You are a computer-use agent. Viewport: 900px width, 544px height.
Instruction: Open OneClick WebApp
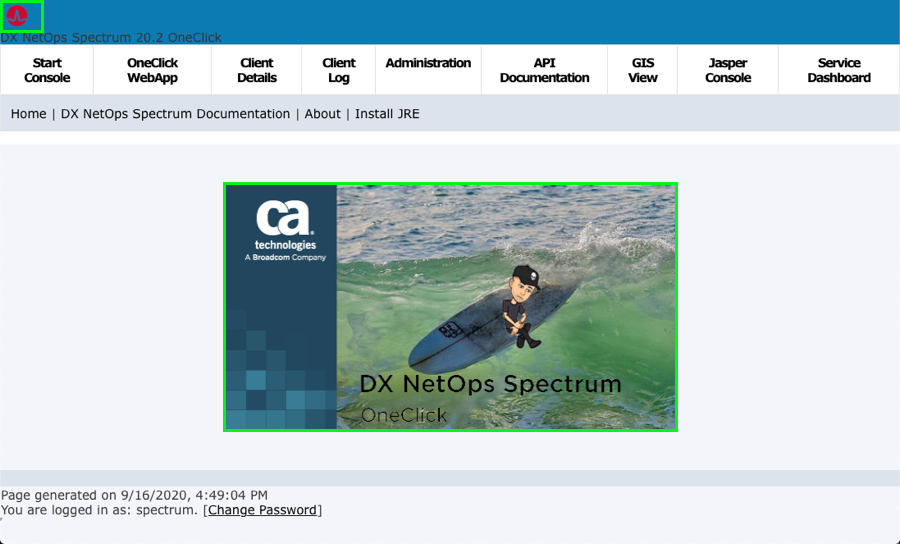153,70
